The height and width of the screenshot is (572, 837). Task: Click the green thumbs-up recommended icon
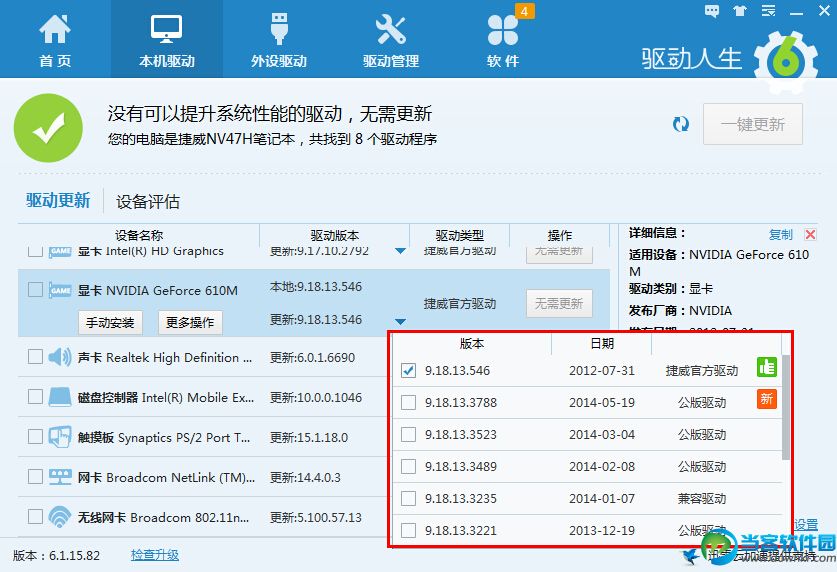[x=767, y=367]
